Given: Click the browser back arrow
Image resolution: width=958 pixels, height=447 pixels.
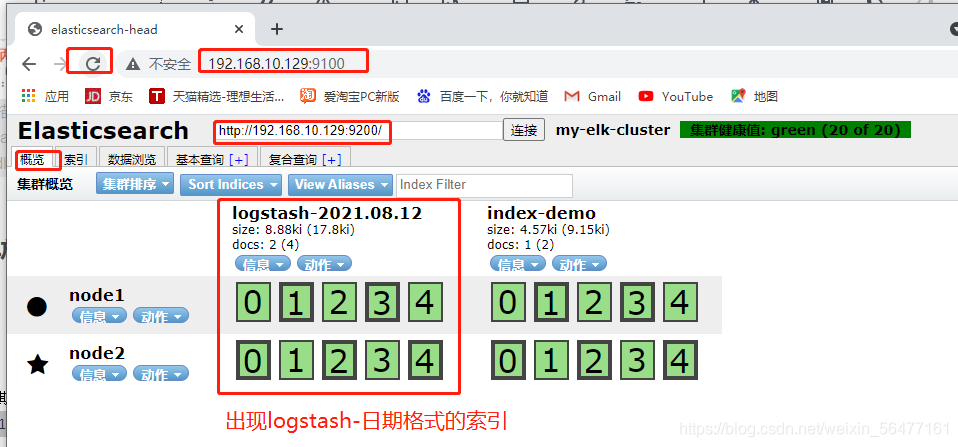Looking at the screenshot, I should pos(29,64).
